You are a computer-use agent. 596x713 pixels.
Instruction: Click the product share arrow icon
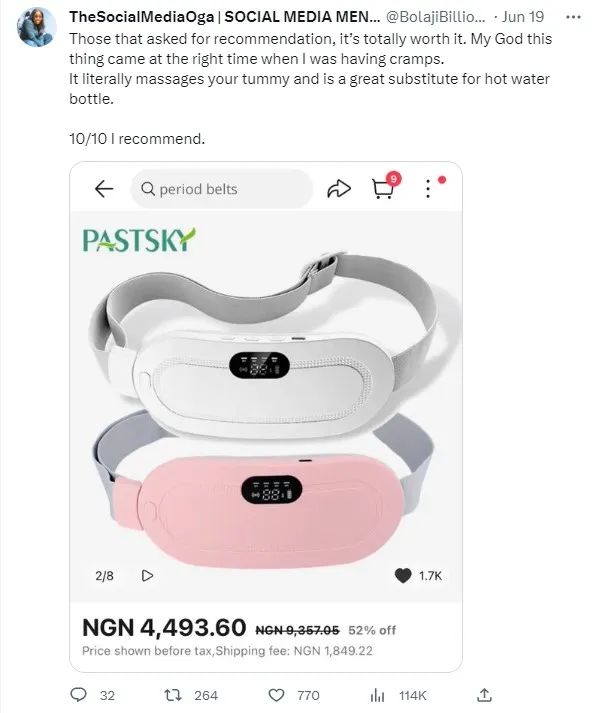(339, 189)
